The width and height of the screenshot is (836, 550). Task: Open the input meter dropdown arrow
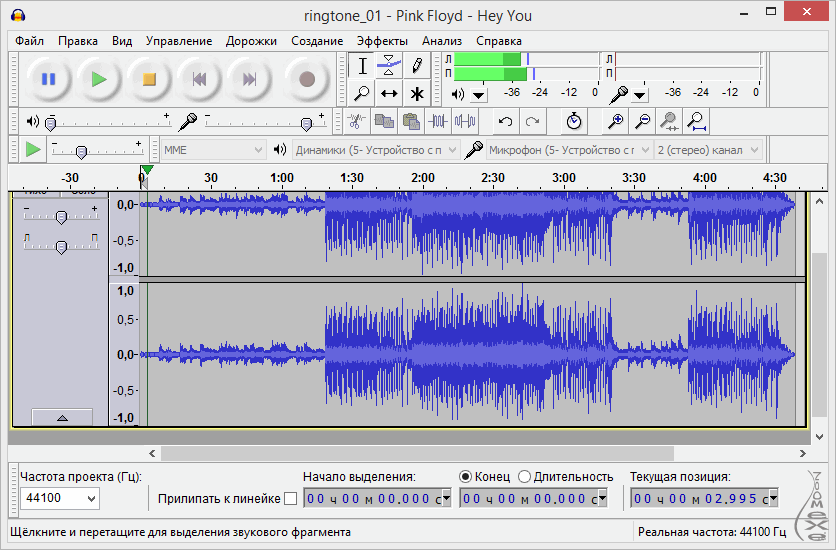pos(640,95)
